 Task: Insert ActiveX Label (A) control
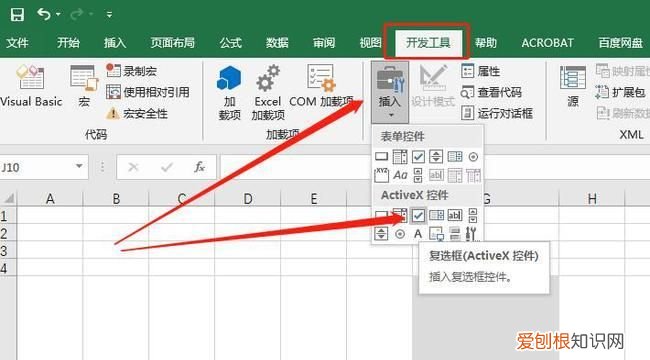click(418, 234)
